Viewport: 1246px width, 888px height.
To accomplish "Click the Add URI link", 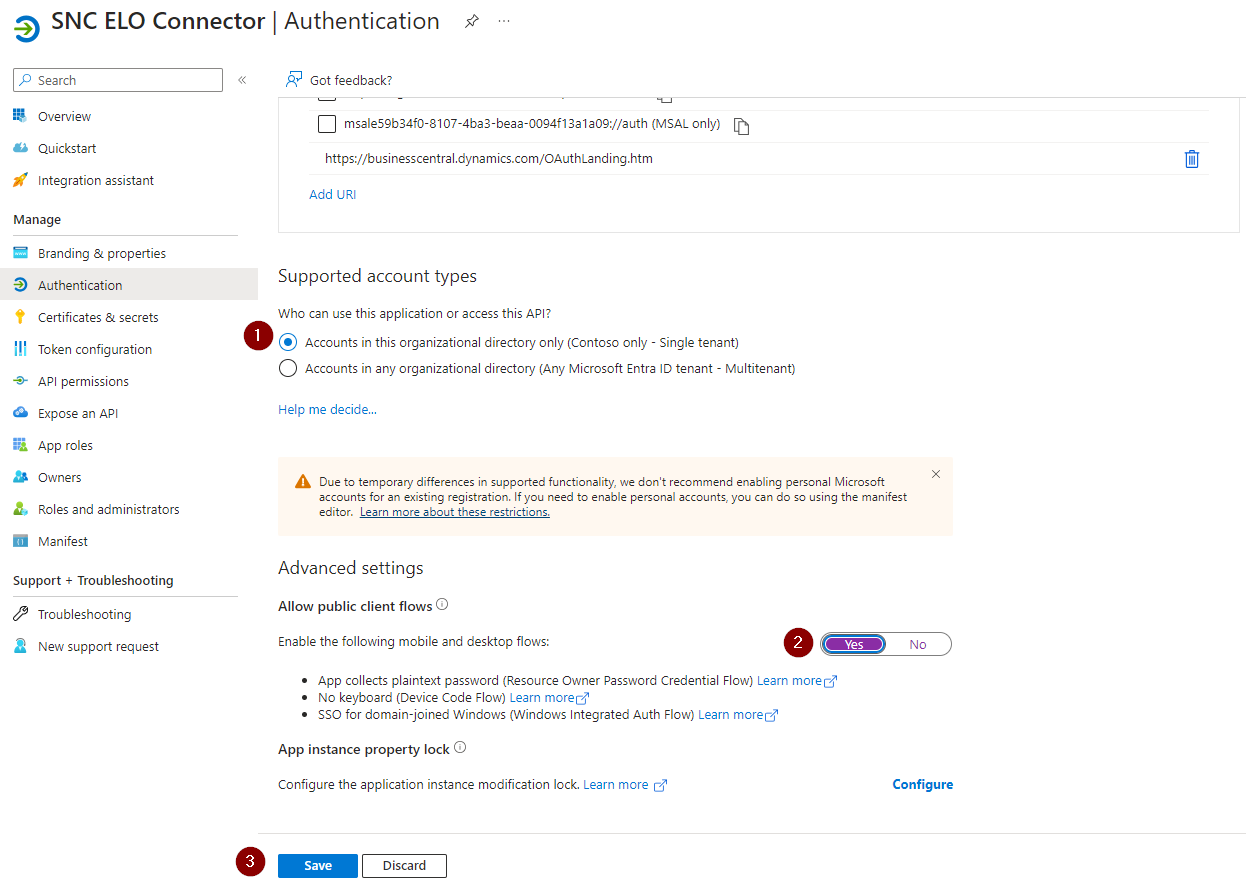I will coord(333,195).
